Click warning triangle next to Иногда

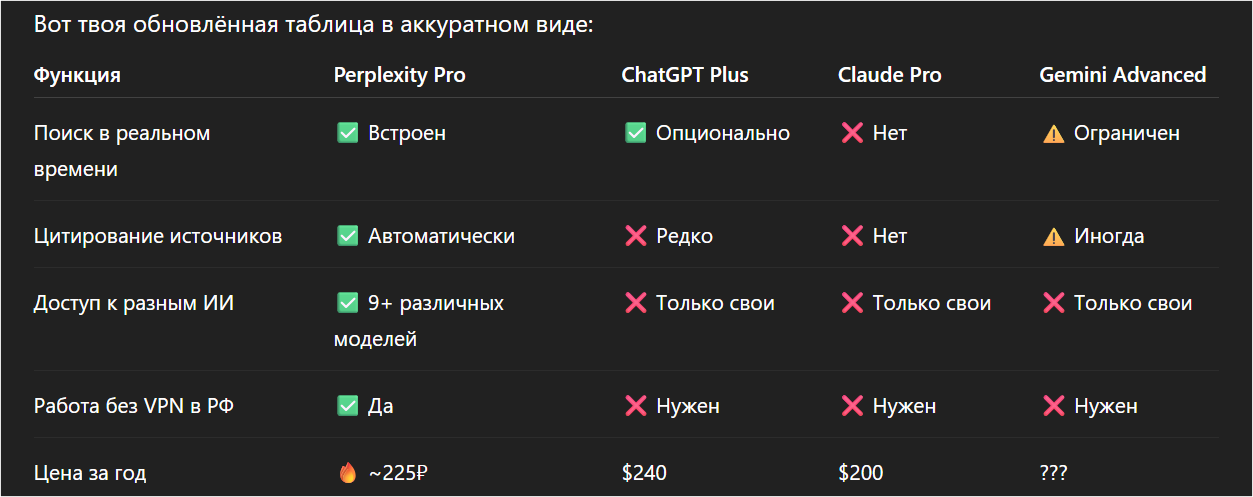tap(1053, 236)
